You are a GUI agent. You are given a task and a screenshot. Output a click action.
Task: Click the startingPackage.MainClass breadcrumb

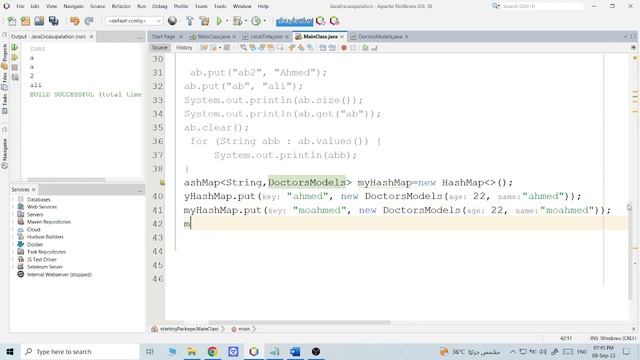click(x=189, y=329)
